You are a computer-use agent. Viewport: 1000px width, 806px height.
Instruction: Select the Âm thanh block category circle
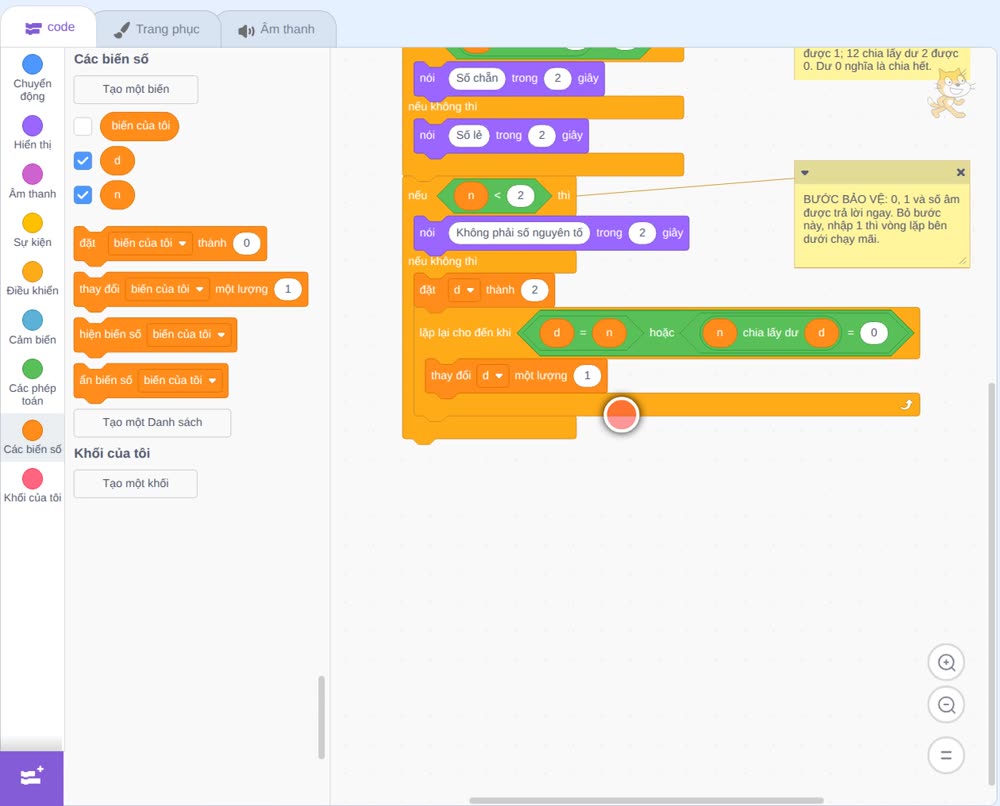point(33,174)
